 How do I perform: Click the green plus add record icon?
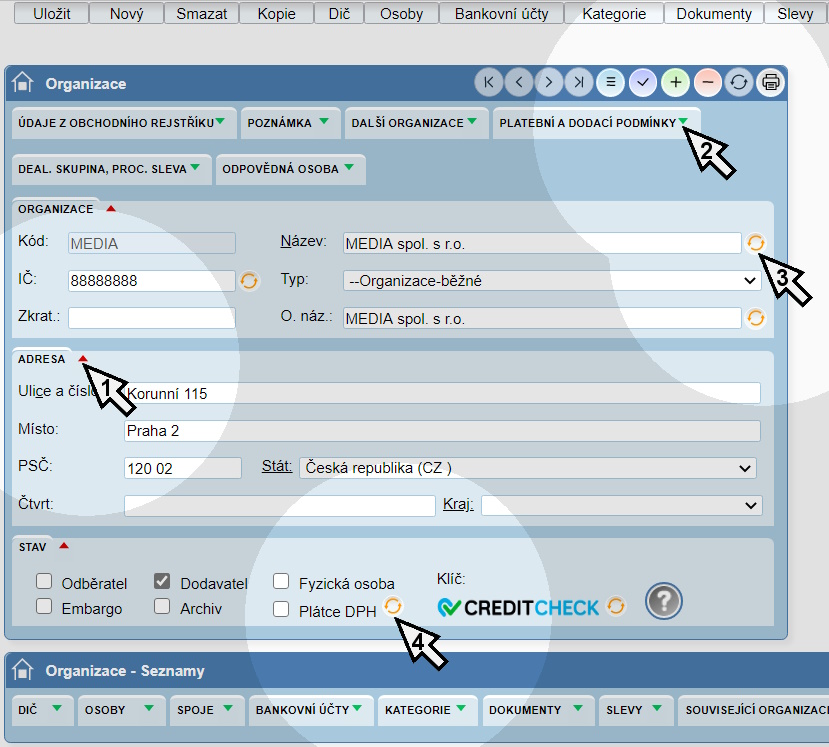coord(676,83)
